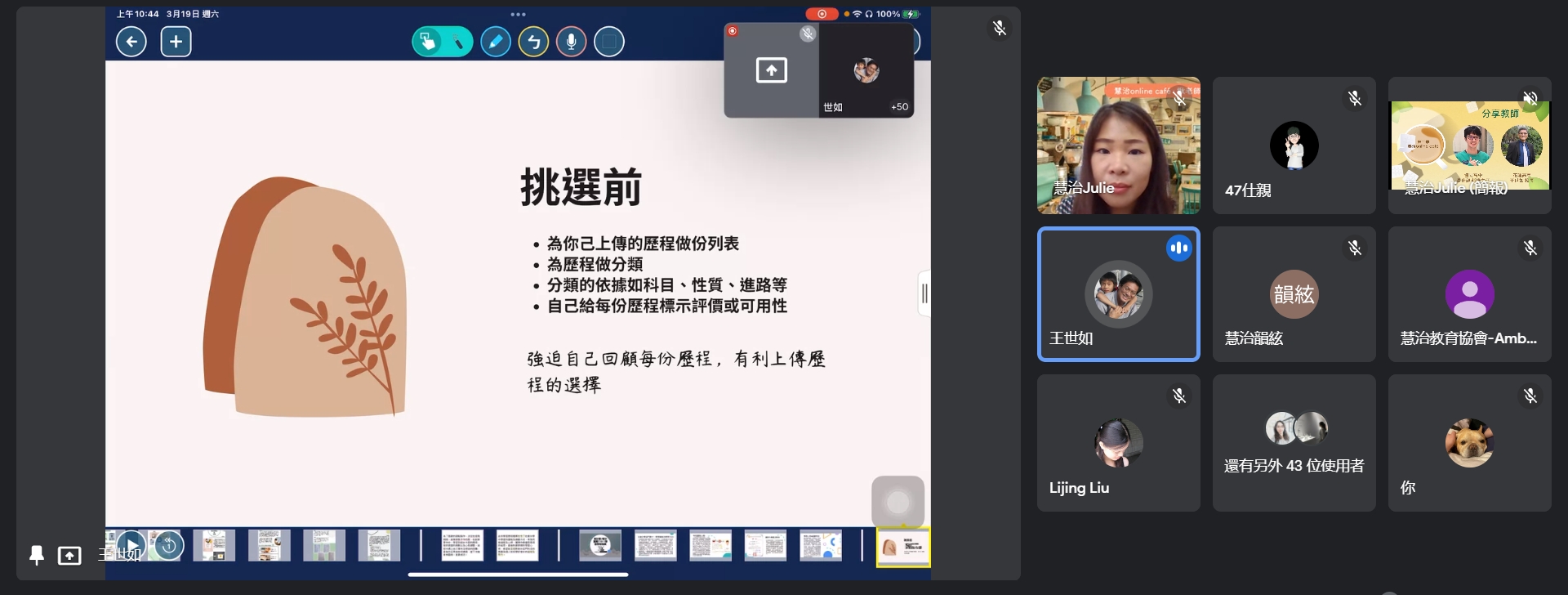Click the rewind timer icon in slide strip
This screenshot has height=595, width=1568.
169,545
